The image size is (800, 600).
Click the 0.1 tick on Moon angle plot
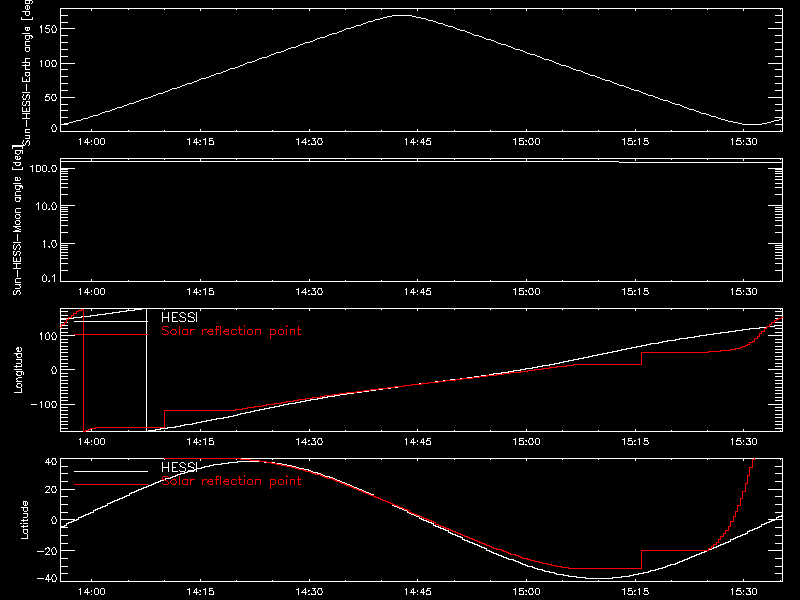click(49, 279)
